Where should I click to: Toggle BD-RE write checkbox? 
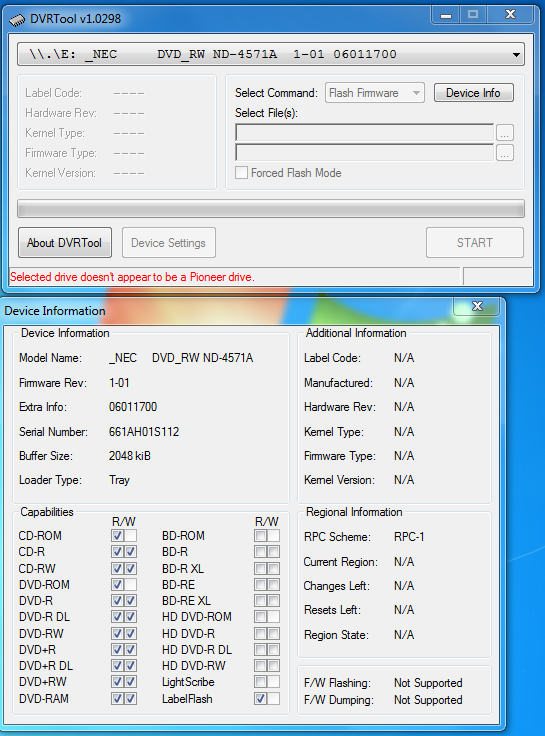click(x=274, y=584)
